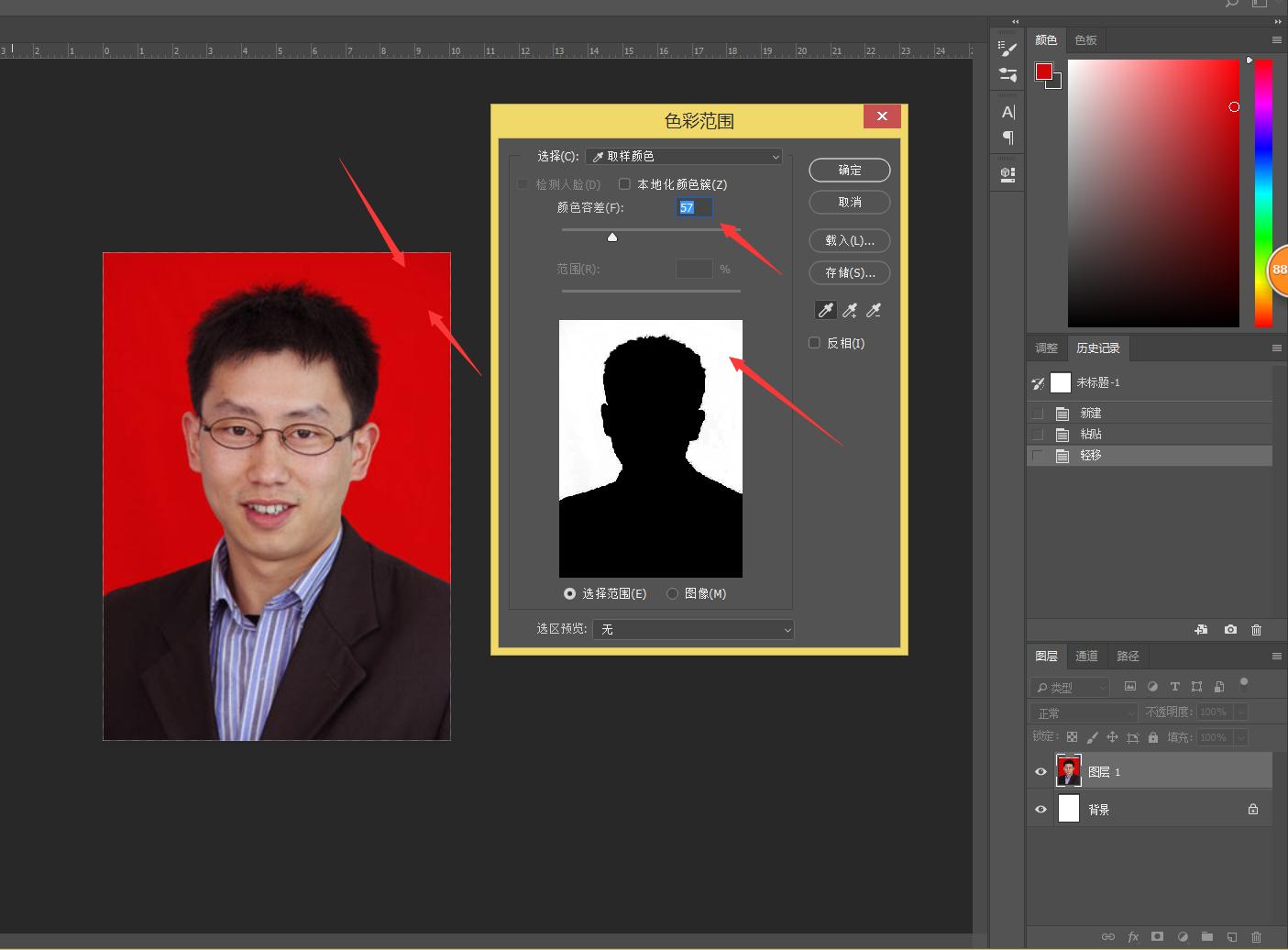Screen dimensions: 1288x950
Task: Open the Brush presets panel icon
Action: [x=1008, y=75]
